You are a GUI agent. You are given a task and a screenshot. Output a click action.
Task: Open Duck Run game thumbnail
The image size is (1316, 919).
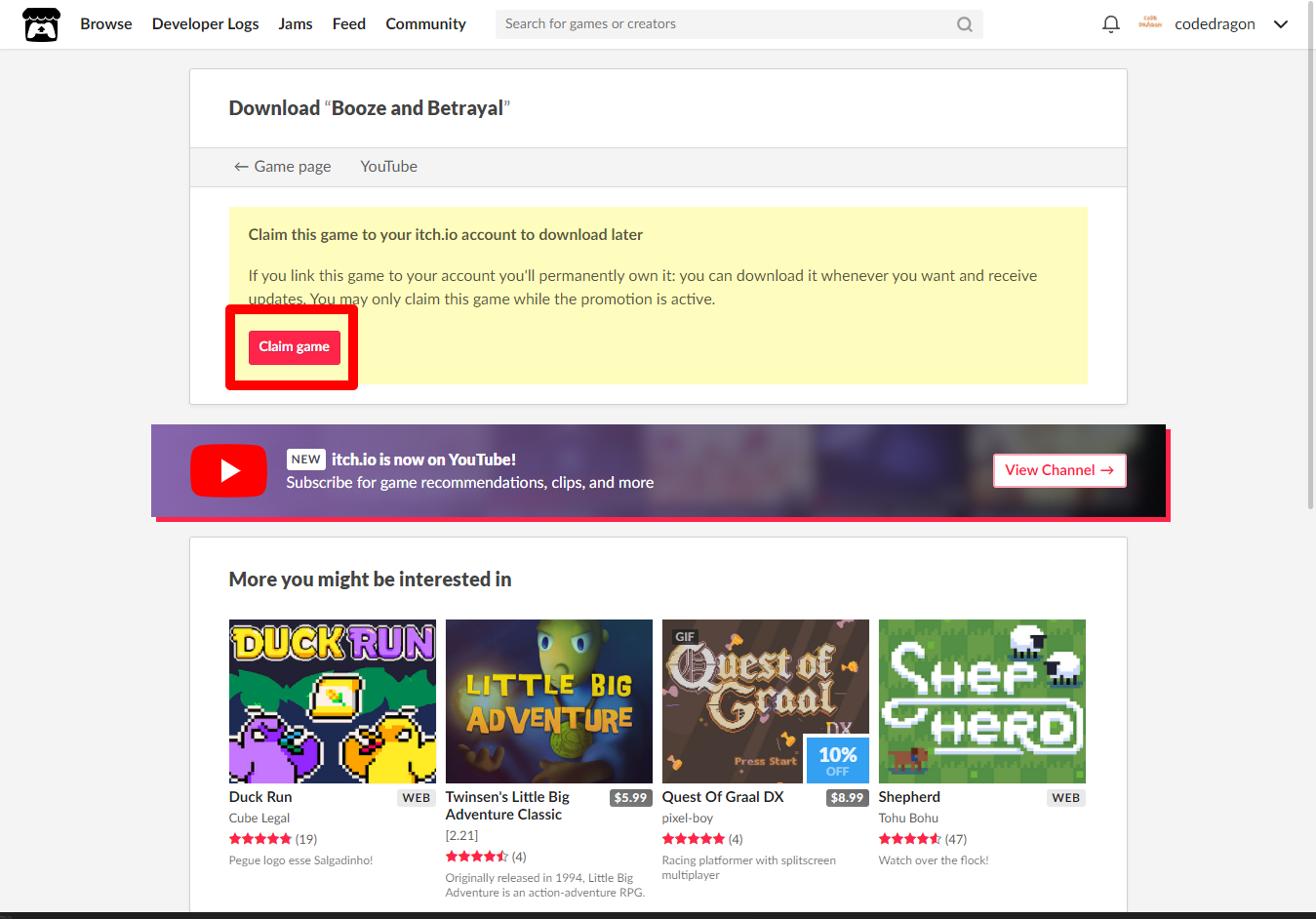coord(333,701)
